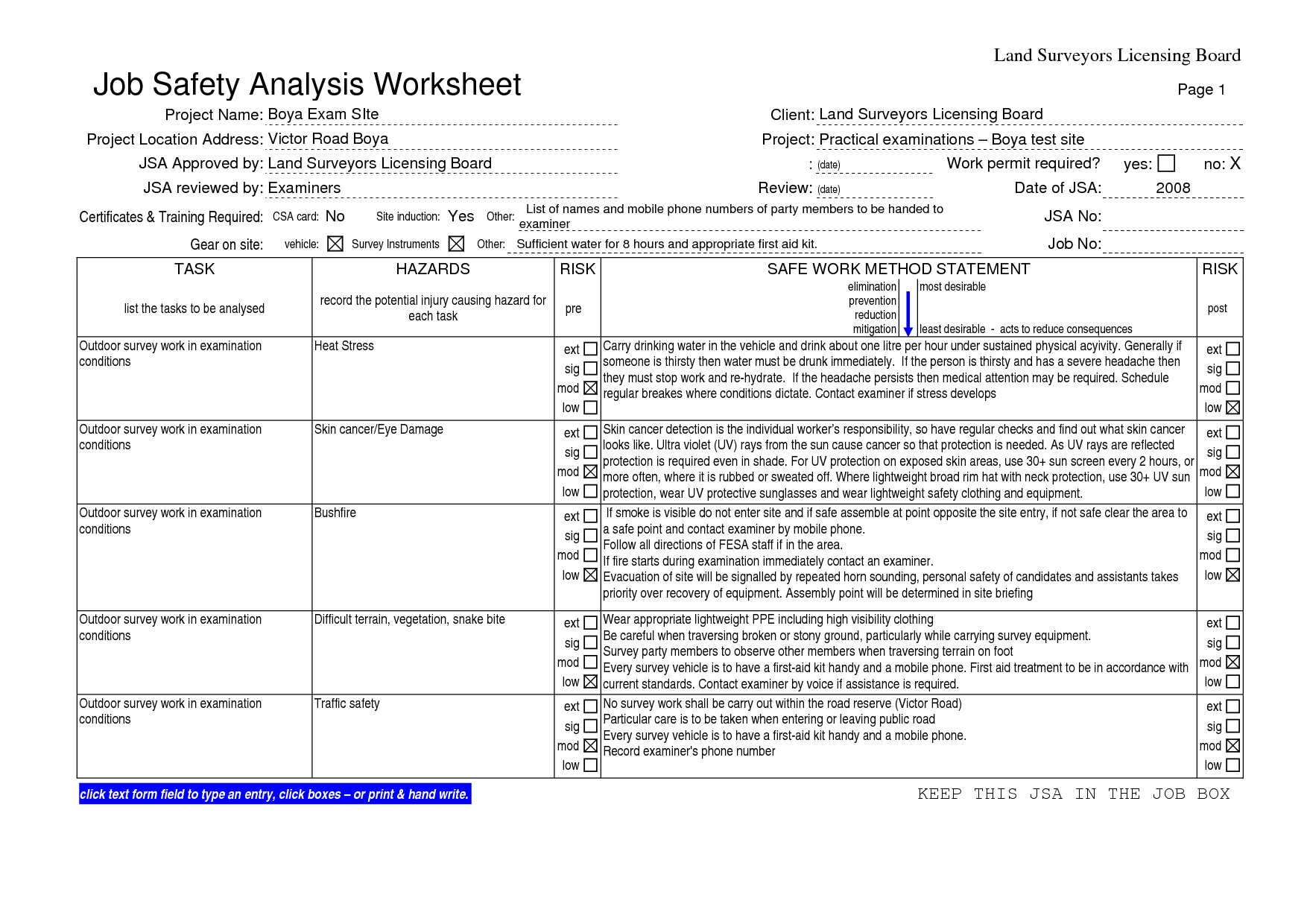Click the 'List of names and mobile phone numbers' field
This screenshot has width=1307, height=924.
pos(749,216)
